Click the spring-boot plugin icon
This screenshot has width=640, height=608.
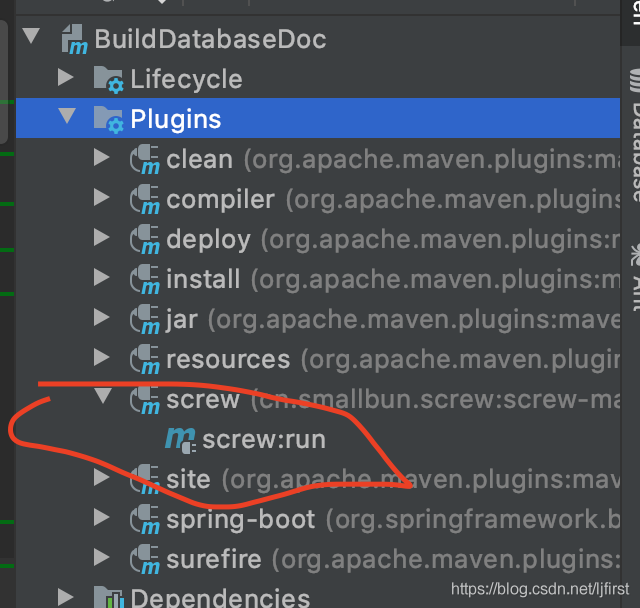[145, 520]
